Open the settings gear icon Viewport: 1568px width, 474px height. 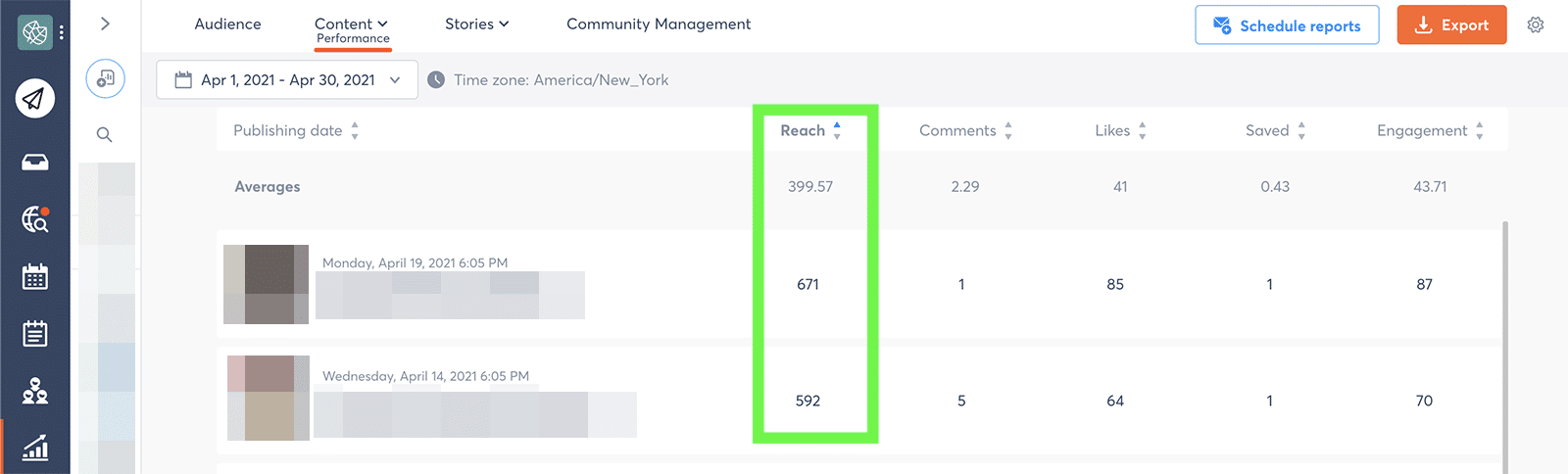(x=1536, y=24)
